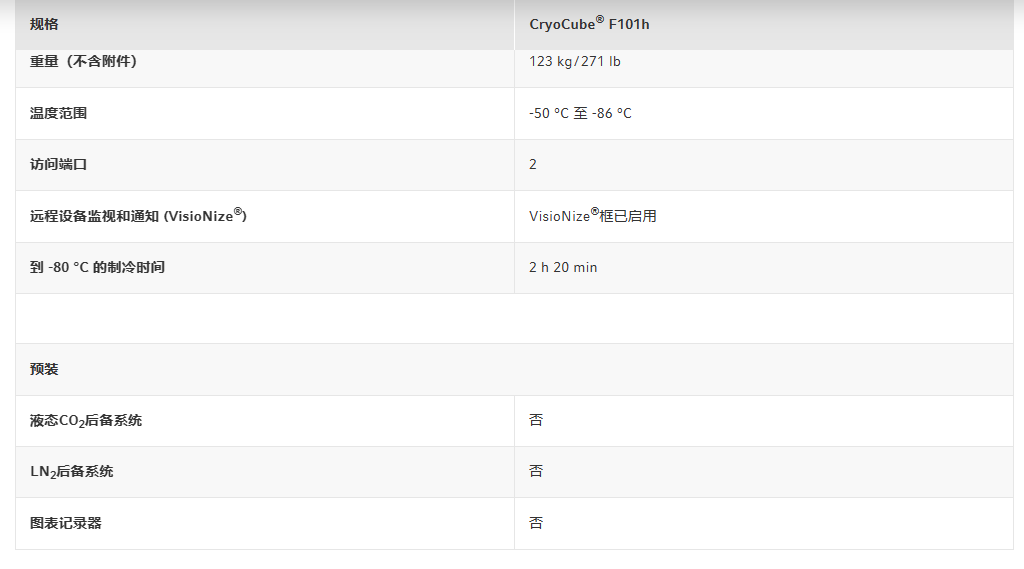Select the CryoCube F101h column header
The image size is (1024, 569).
tap(589, 24)
